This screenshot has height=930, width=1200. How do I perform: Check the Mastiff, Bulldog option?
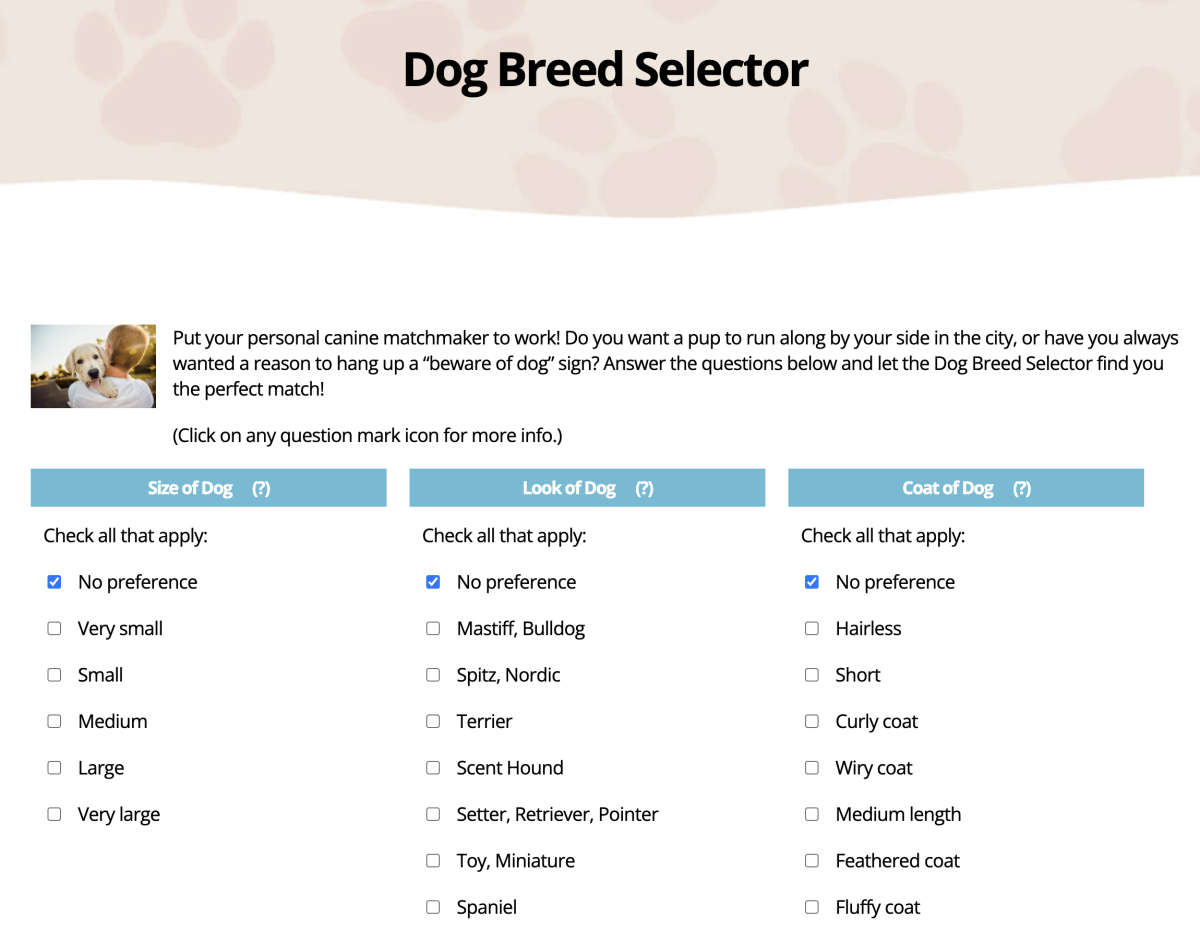tap(433, 629)
